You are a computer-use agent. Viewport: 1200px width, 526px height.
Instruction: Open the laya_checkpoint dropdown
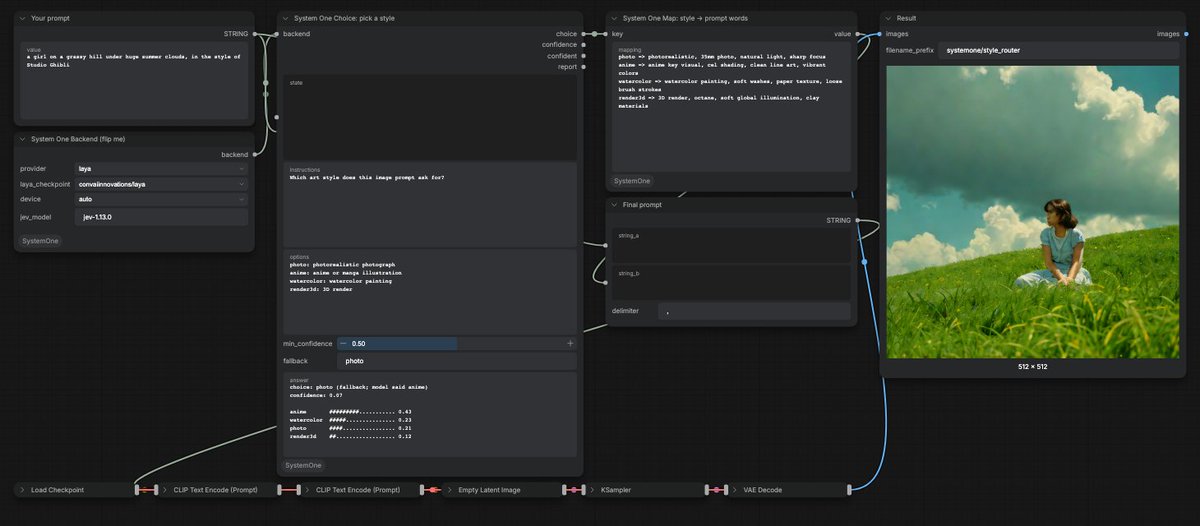[161, 184]
